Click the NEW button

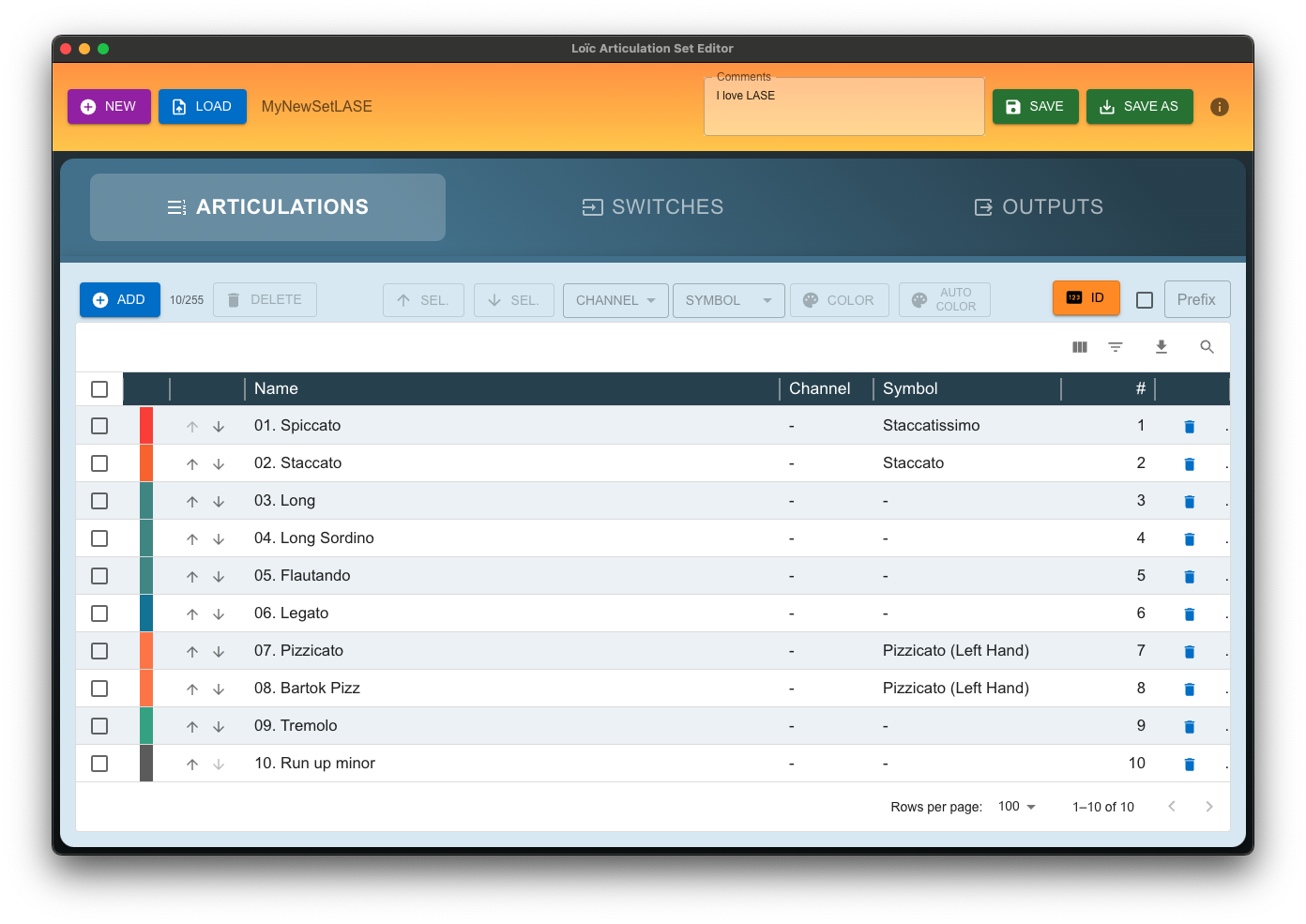click(109, 107)
